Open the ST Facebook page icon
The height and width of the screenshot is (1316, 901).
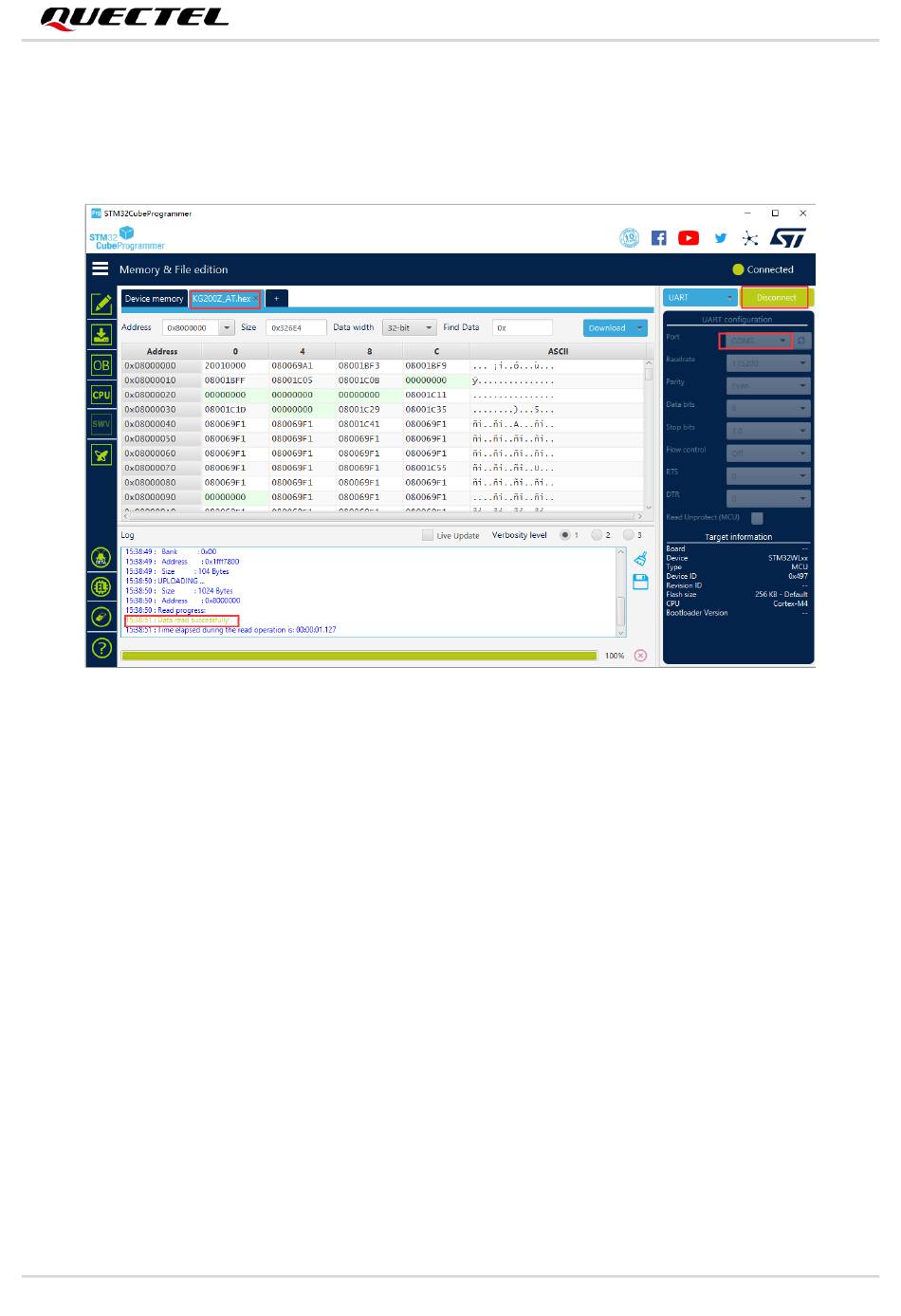[658, 238]
